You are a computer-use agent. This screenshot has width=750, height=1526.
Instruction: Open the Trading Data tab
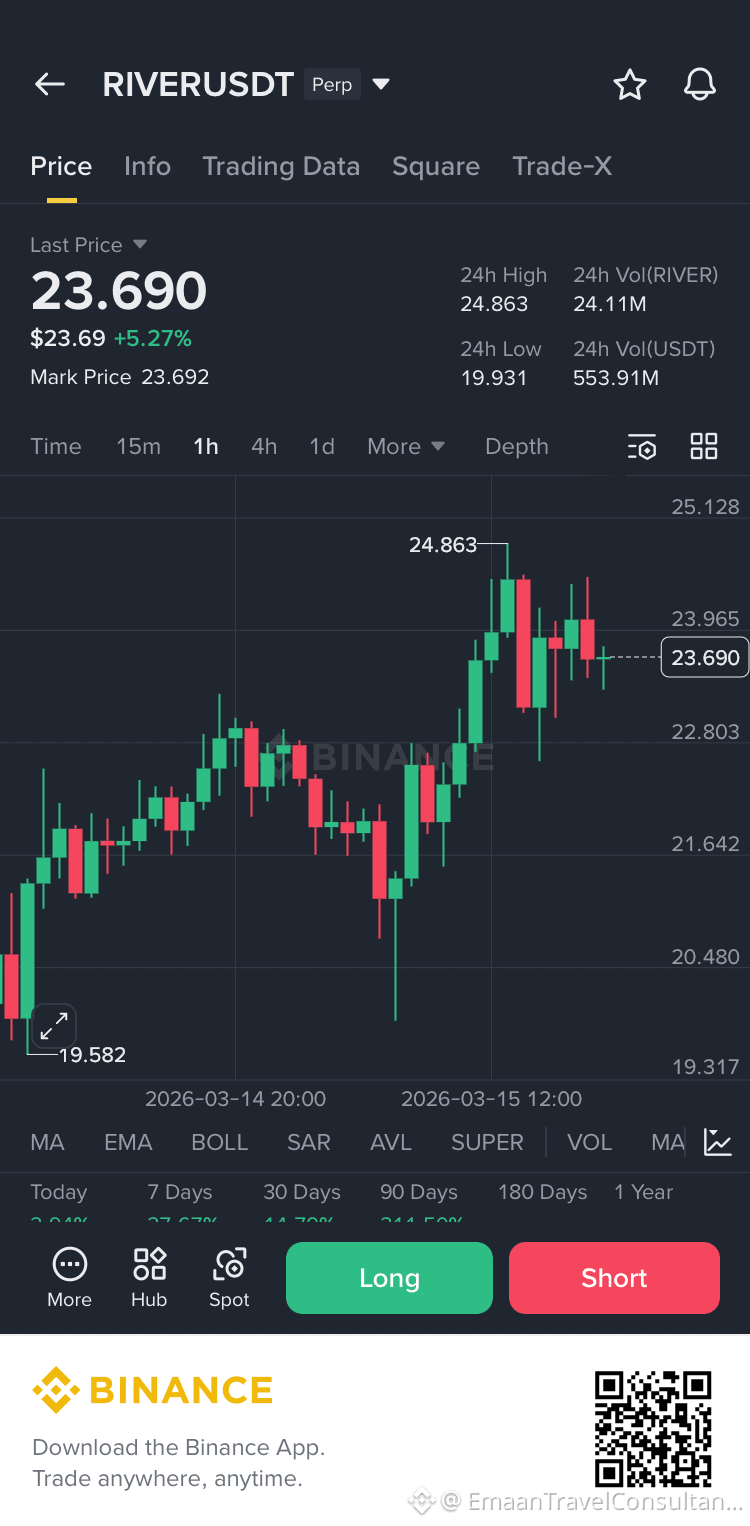pos(281,166)
